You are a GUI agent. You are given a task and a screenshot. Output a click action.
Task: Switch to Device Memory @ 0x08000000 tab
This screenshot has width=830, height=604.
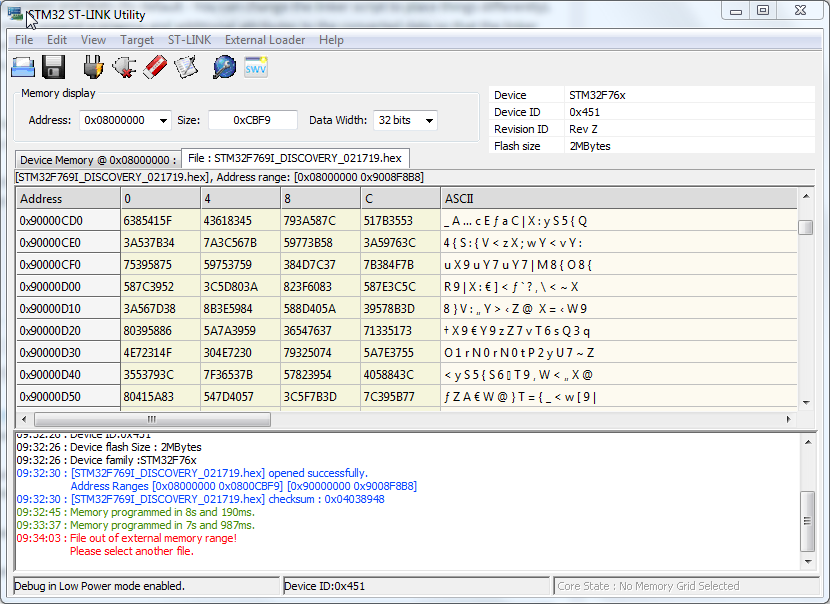pos(98,160)
